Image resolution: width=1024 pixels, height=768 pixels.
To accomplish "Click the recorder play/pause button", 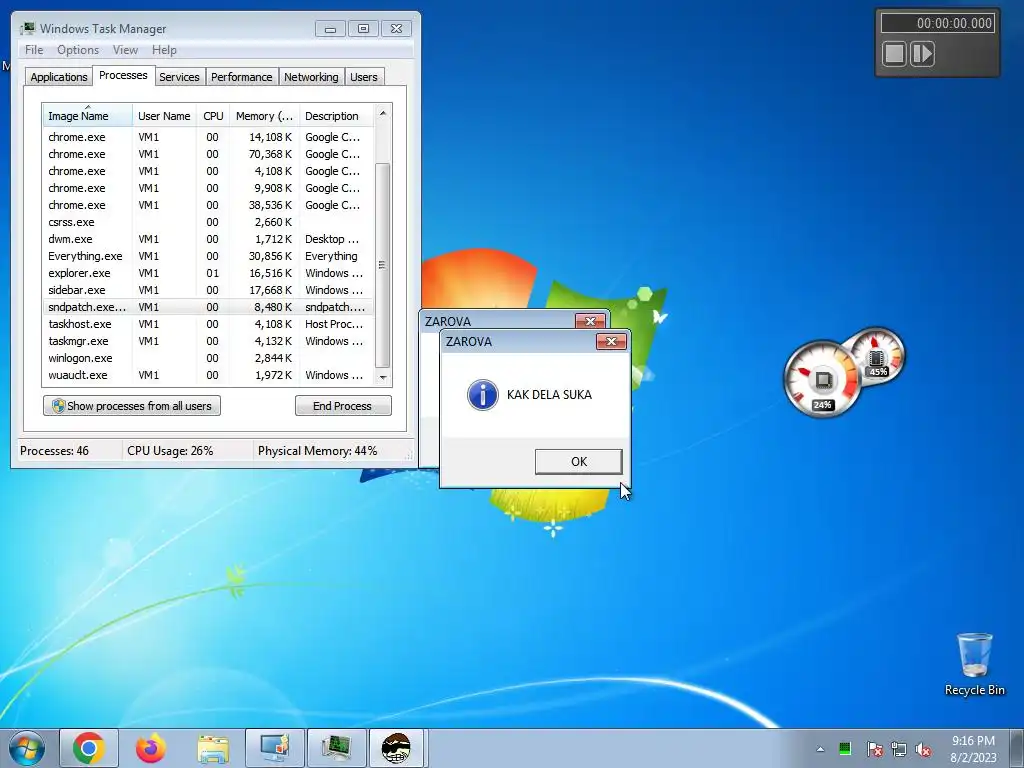I will point(922,54).
